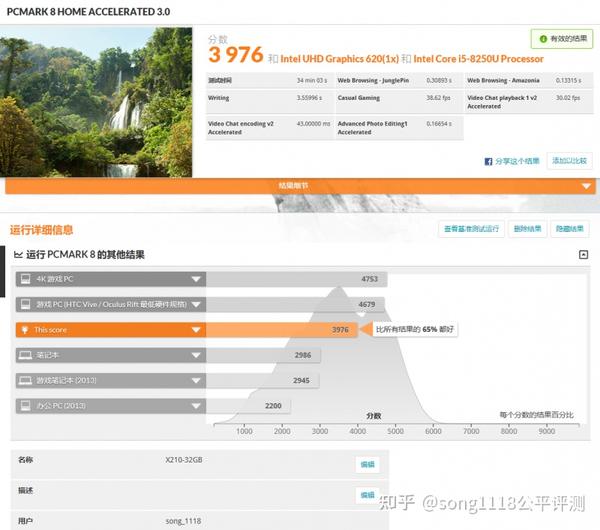The height and width of the screenshot is (530, 600).
Task: Click the gaming laptop 2013 icon
Action: point(26,380)
